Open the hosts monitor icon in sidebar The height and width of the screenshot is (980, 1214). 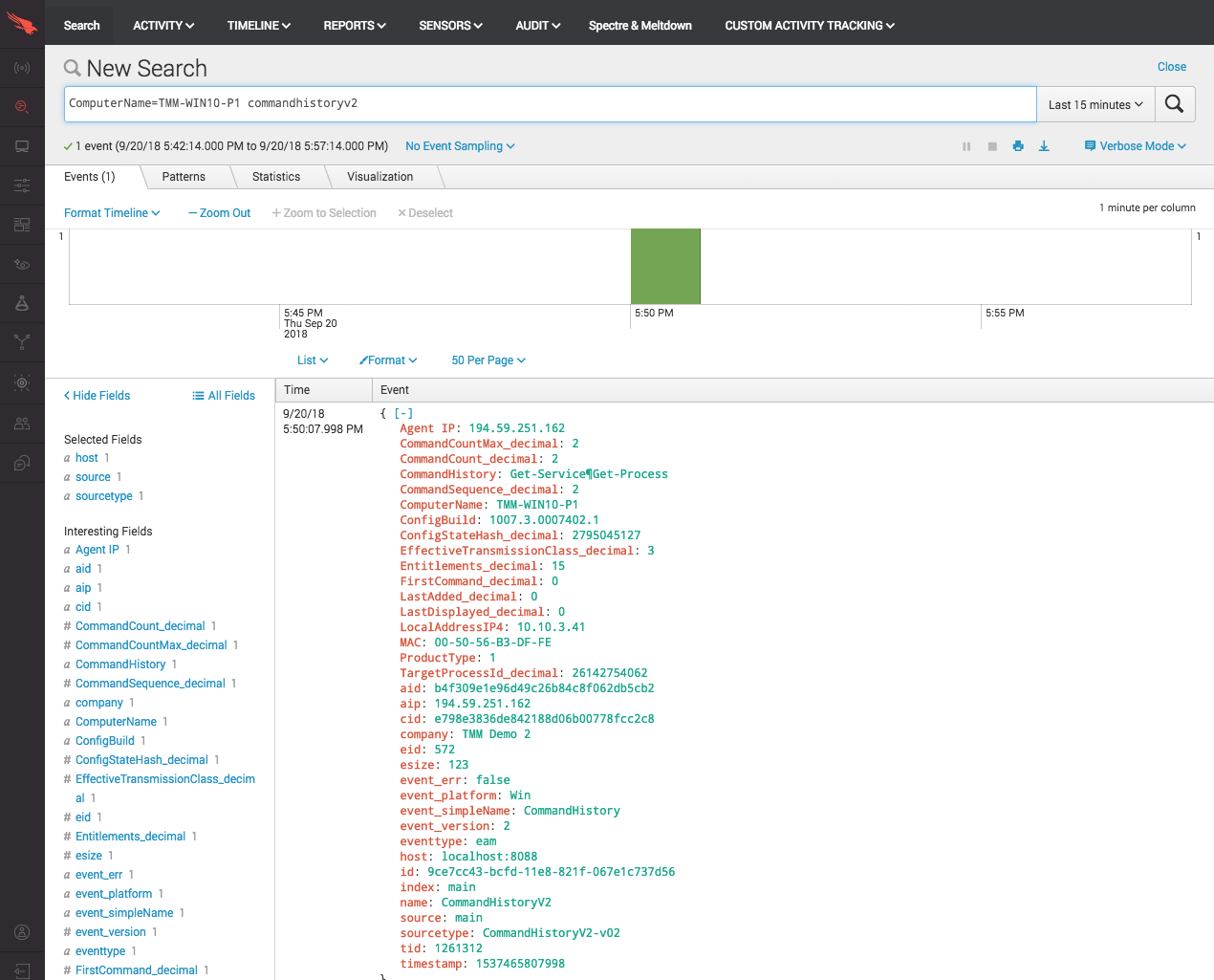click(x=22, y=146)
